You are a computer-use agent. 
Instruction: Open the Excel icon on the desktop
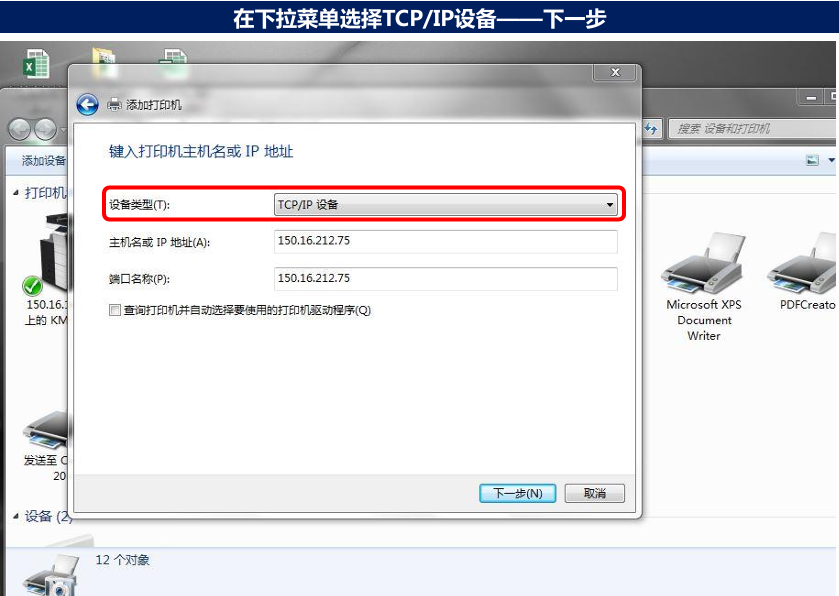click(x=36, y=64)
